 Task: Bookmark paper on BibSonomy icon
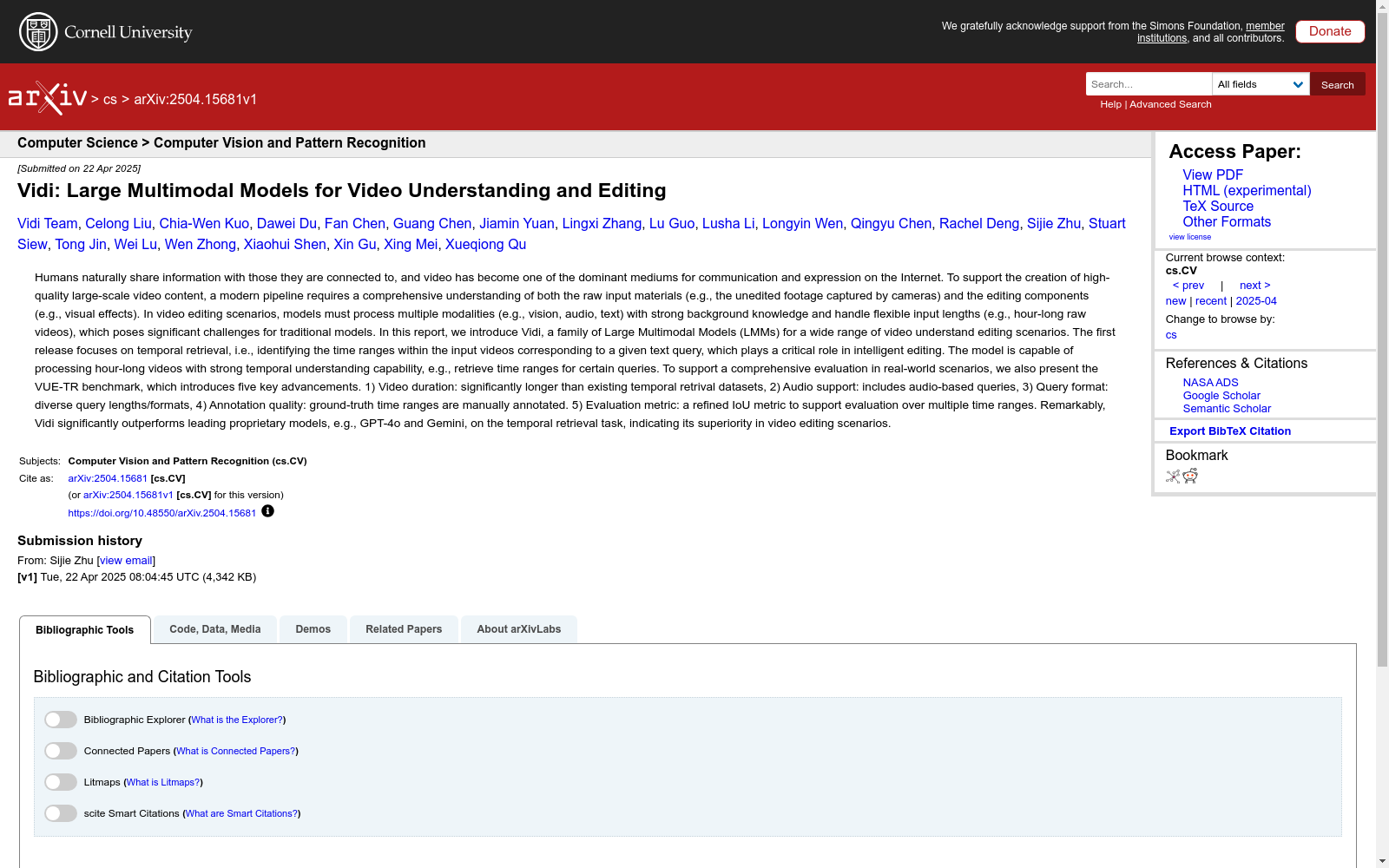click(x=1173, y=476)
